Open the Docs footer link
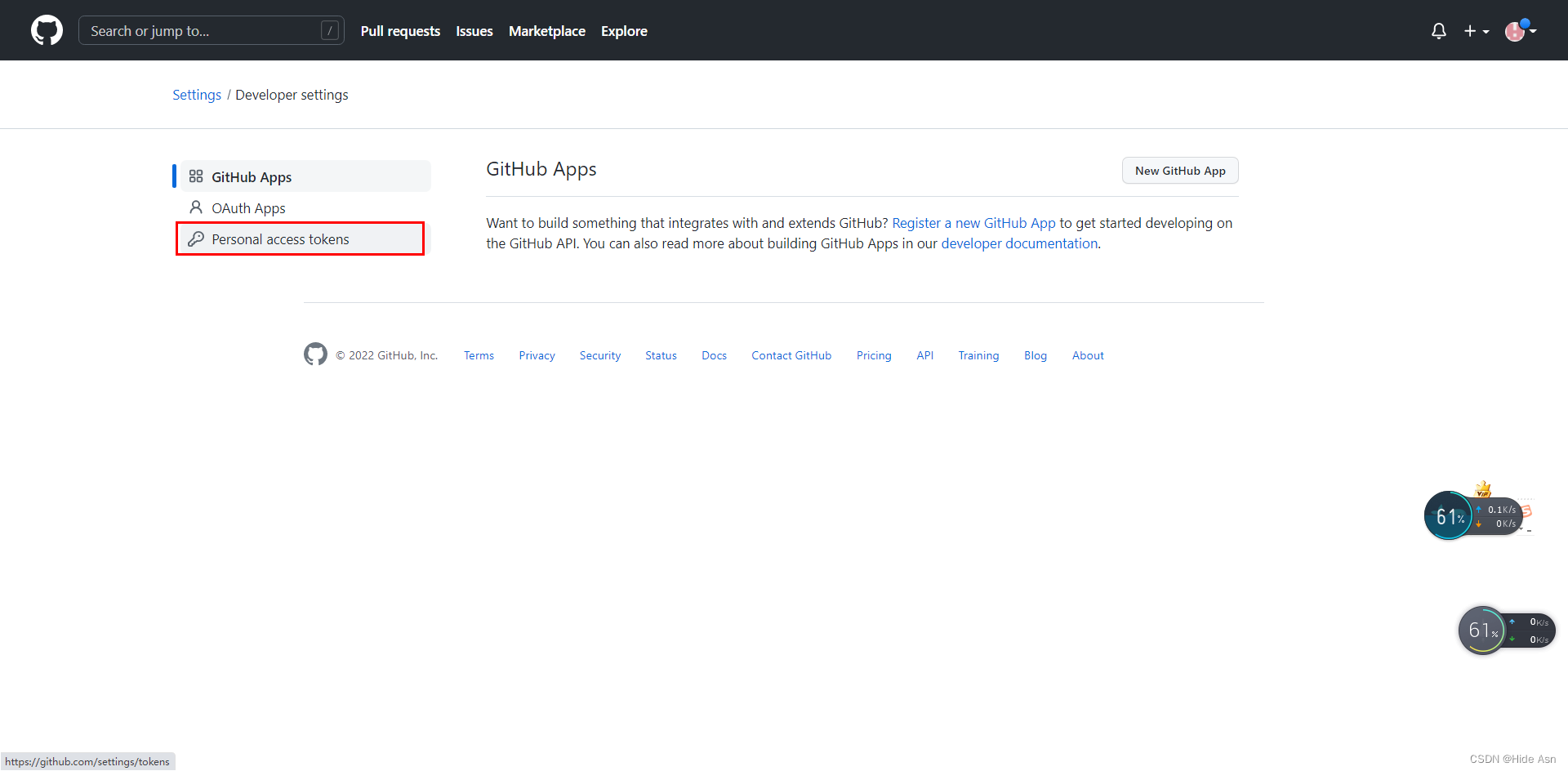 [x=714, y=355]
